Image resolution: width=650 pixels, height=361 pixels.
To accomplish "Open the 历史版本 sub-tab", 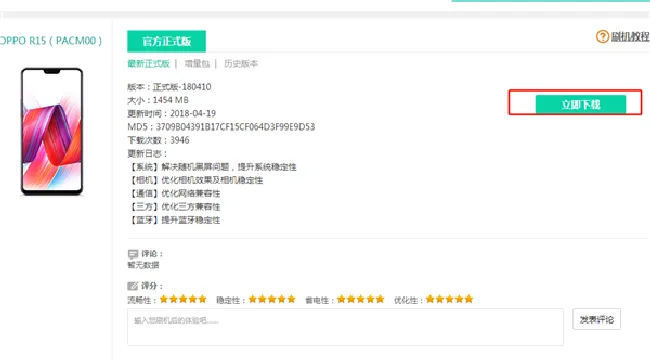I will (x=241, y=64).
